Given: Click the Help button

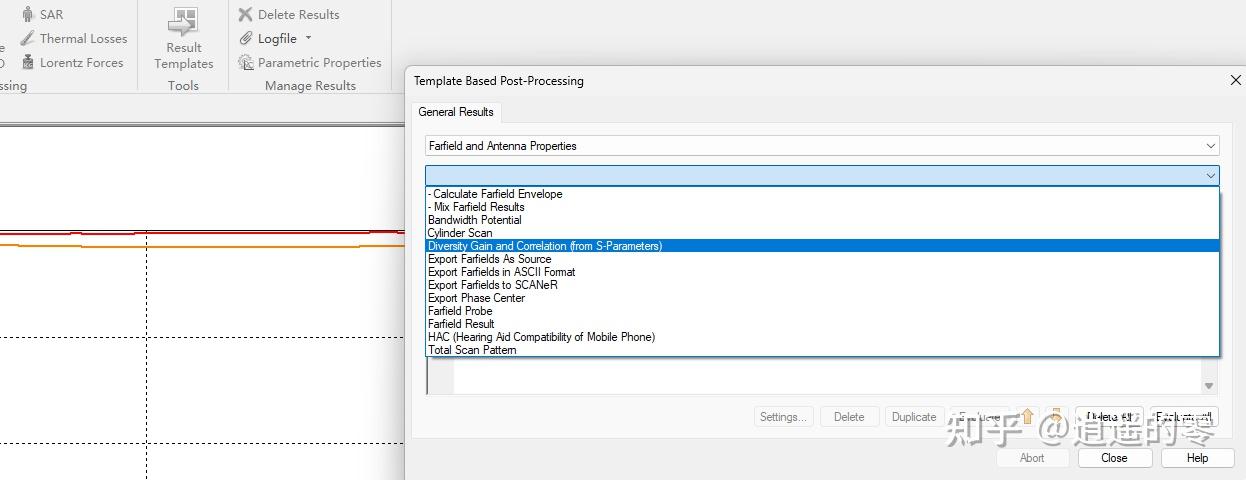Looking at the screenshot, I should 1197,458.
